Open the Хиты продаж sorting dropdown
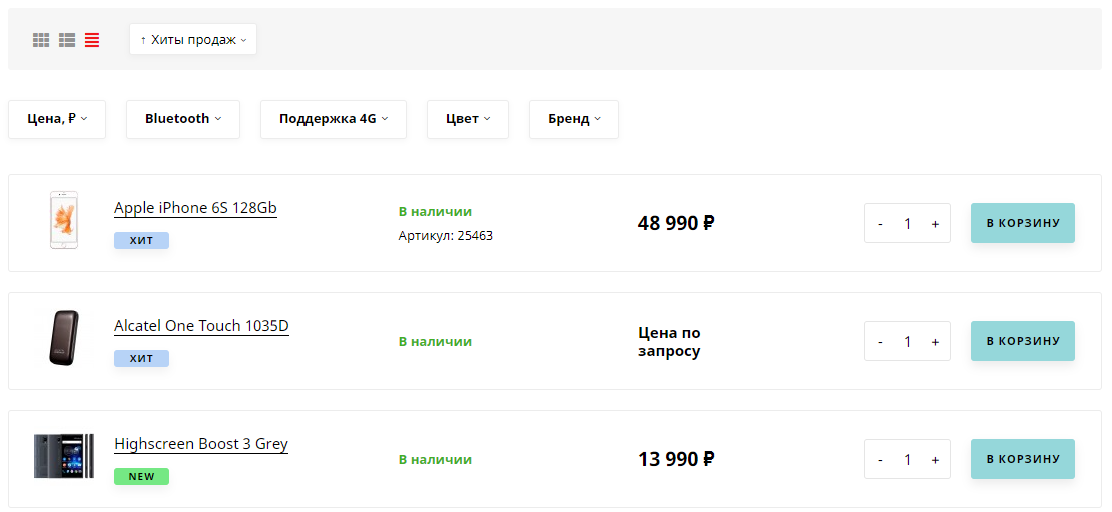Image resolution: width=1112 pixels, height=512 pixels. pyautogui.click(x=193, y=40)
